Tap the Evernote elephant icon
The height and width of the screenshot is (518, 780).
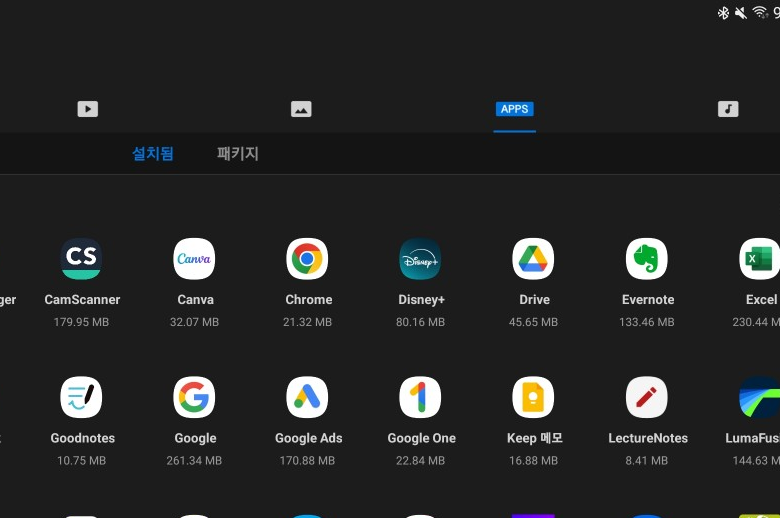click(647, 259)
